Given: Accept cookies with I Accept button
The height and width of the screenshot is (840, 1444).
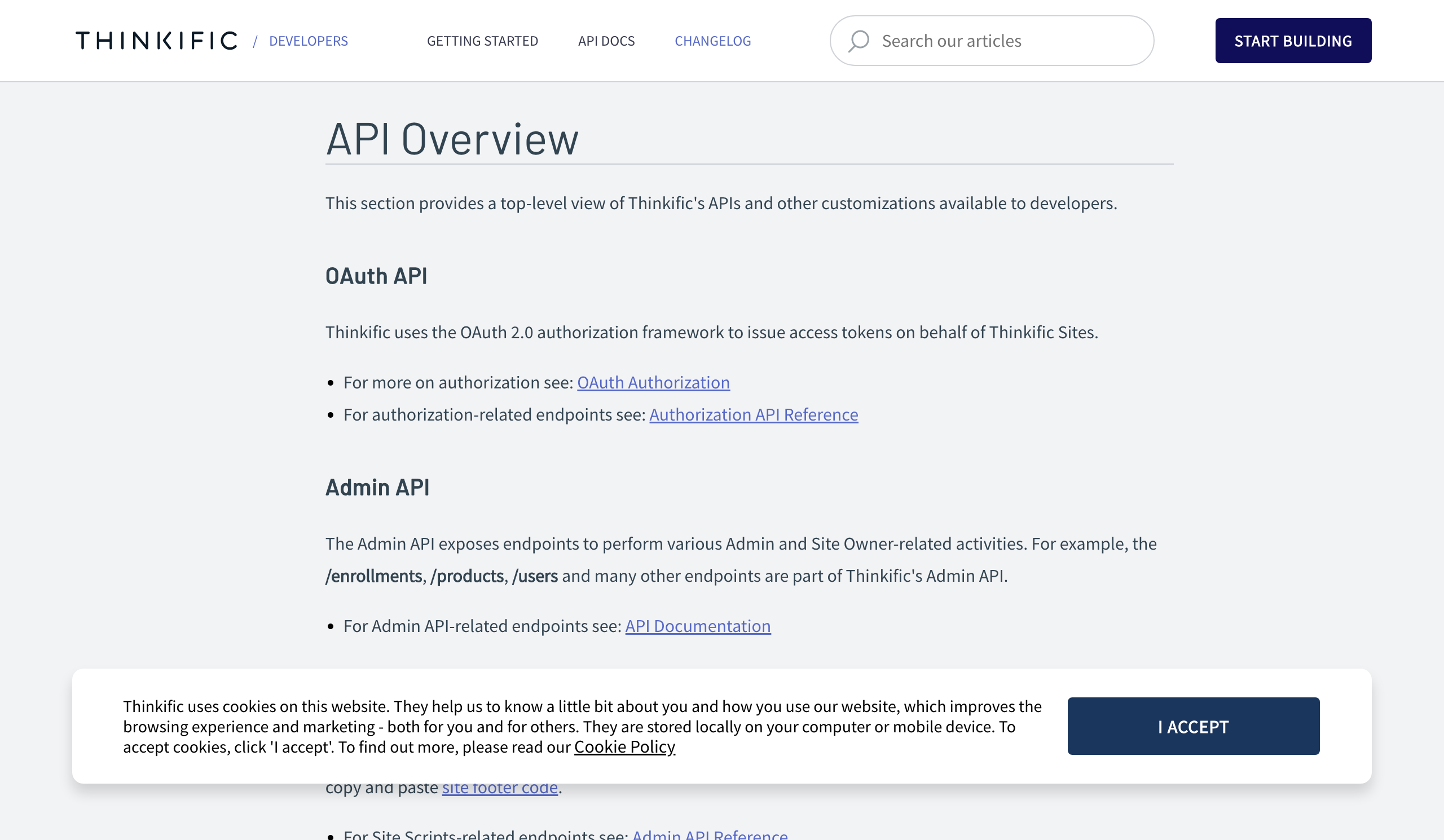Looking at the screenshot, I should click(x=1192, y=726).
